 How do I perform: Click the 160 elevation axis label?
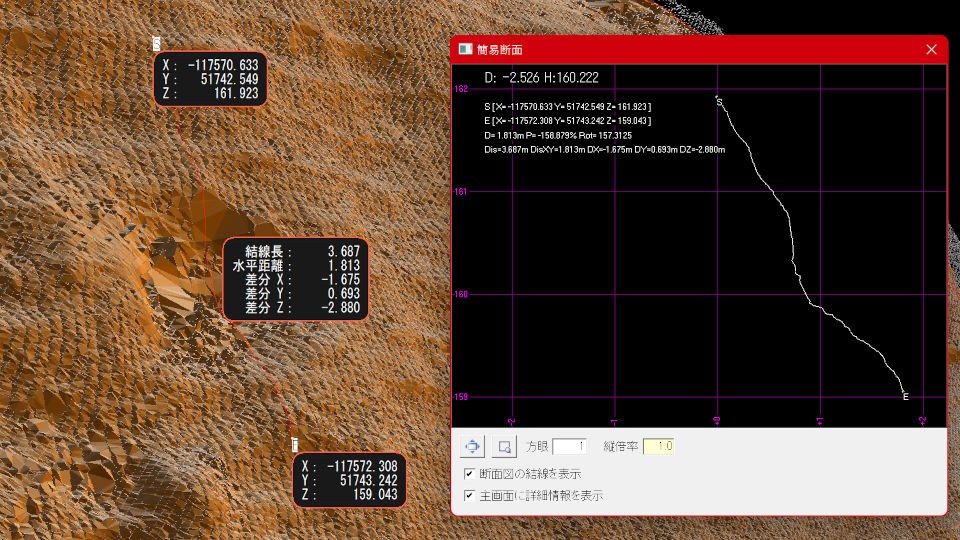(x=461, y=294)
